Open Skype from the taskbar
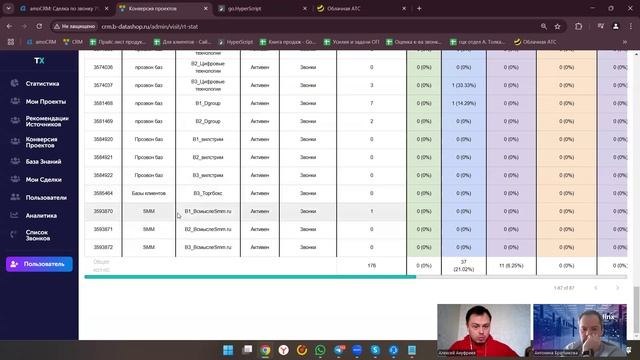This screenshot has height=360, width=640. pos(375,350)
